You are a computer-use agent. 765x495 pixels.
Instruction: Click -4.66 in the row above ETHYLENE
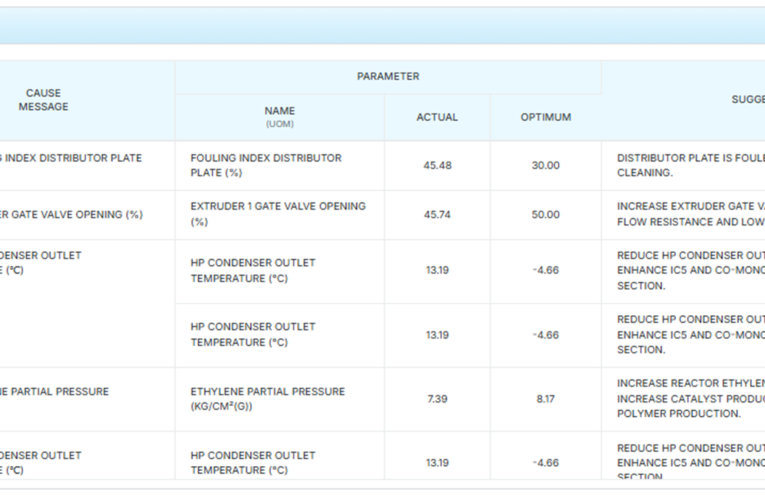pos(545,335)
